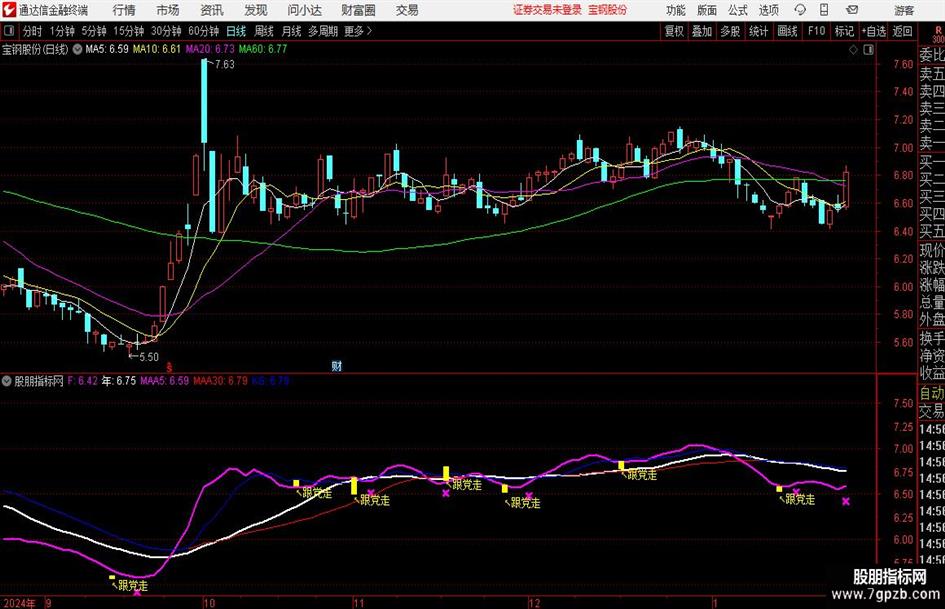Open the 发现 menu
The height and width of the screenshot is (609, 945).
pyautogui.click(x=256, y=10)
